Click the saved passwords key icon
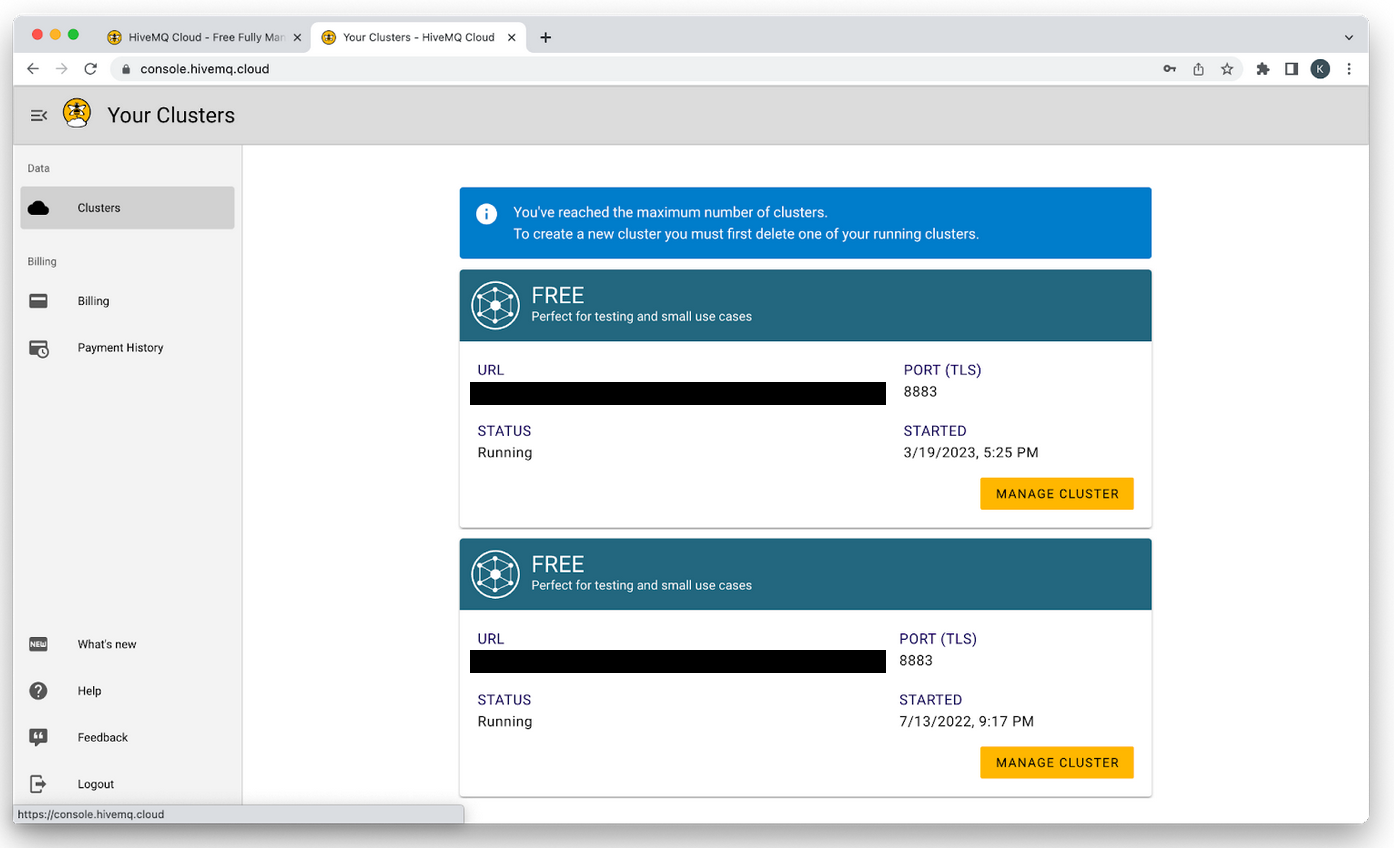The image size is (1394, 848). [x=1169, y=69]
